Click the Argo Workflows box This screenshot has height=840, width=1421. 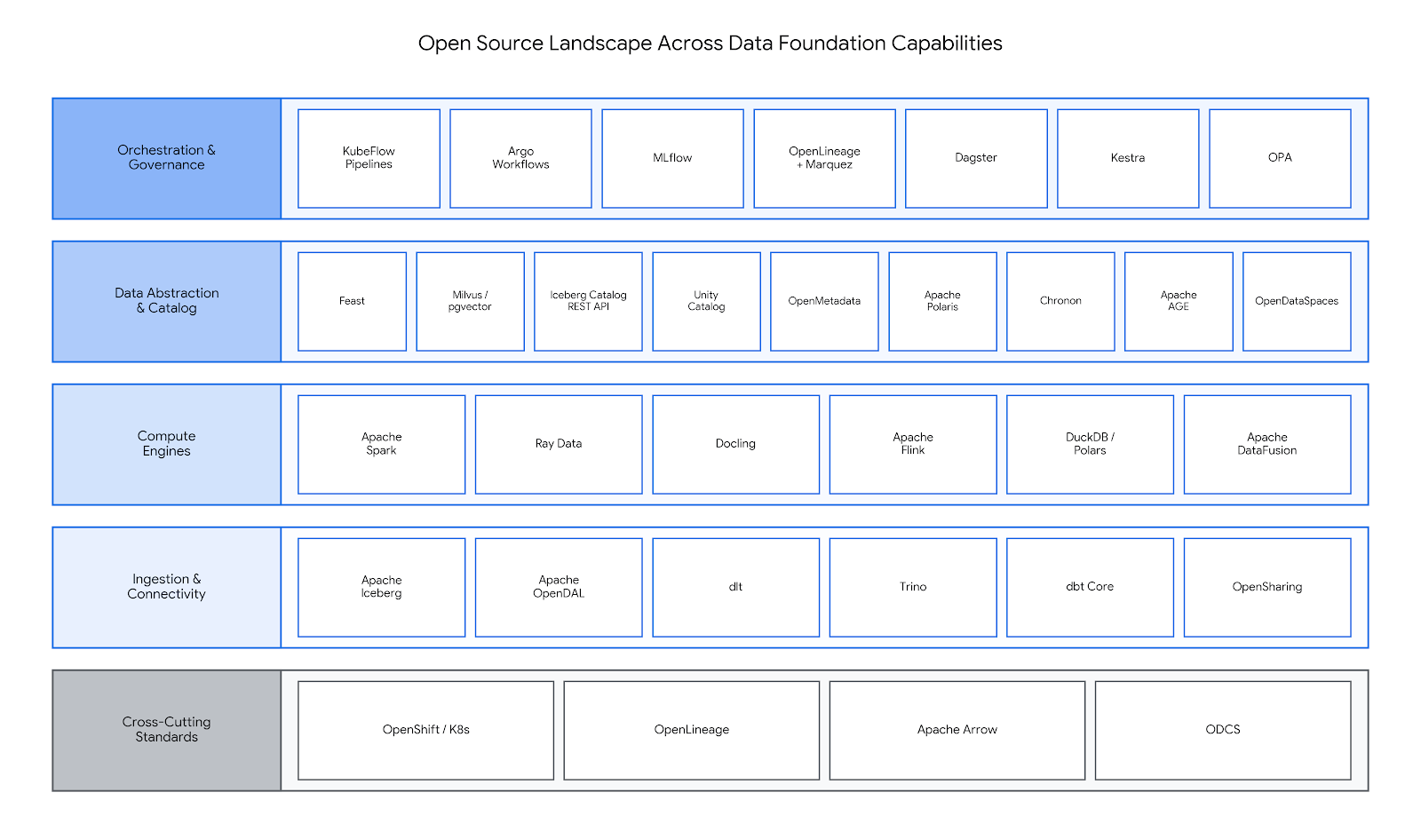(x=520, y=158)
